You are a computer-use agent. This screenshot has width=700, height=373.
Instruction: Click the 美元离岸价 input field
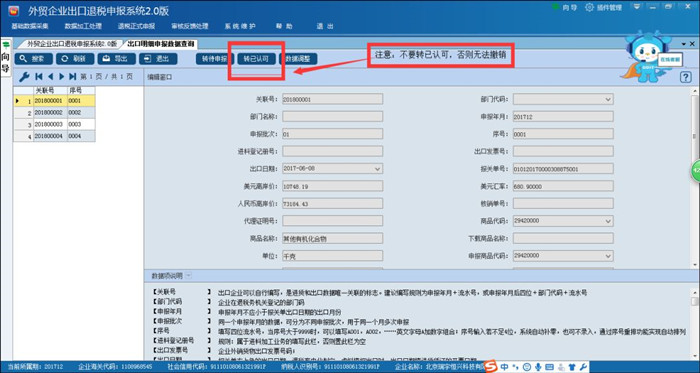click(332, 186)
